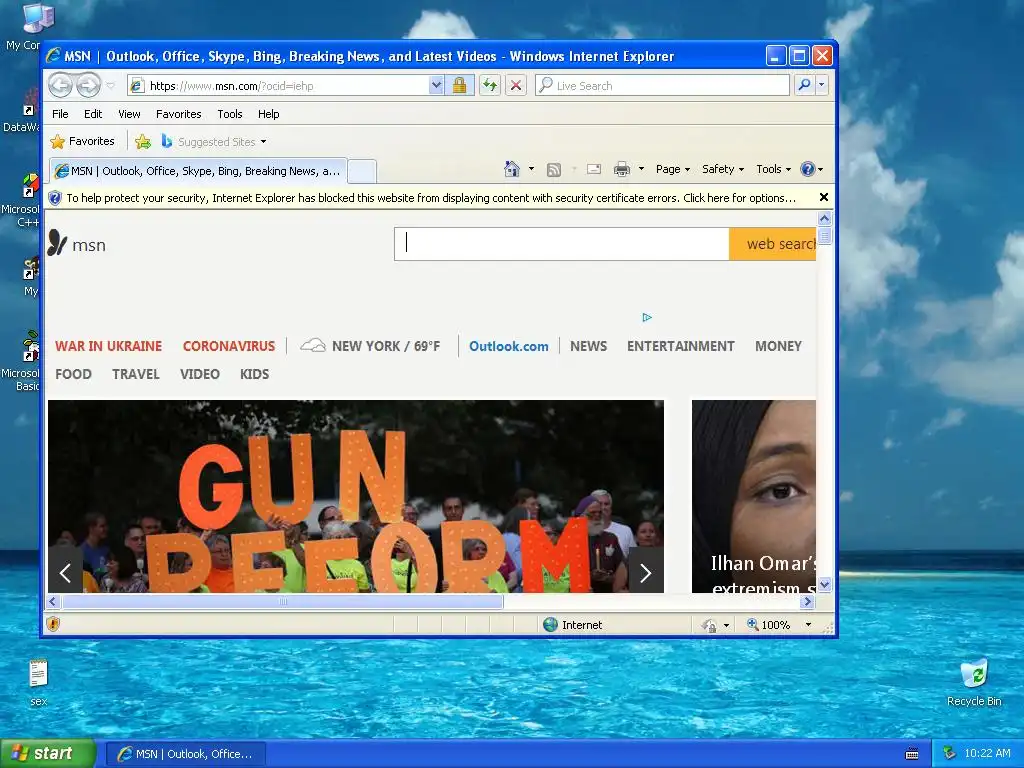
Task: Stop loading with red X icon
Action: (x=516, y=86)
